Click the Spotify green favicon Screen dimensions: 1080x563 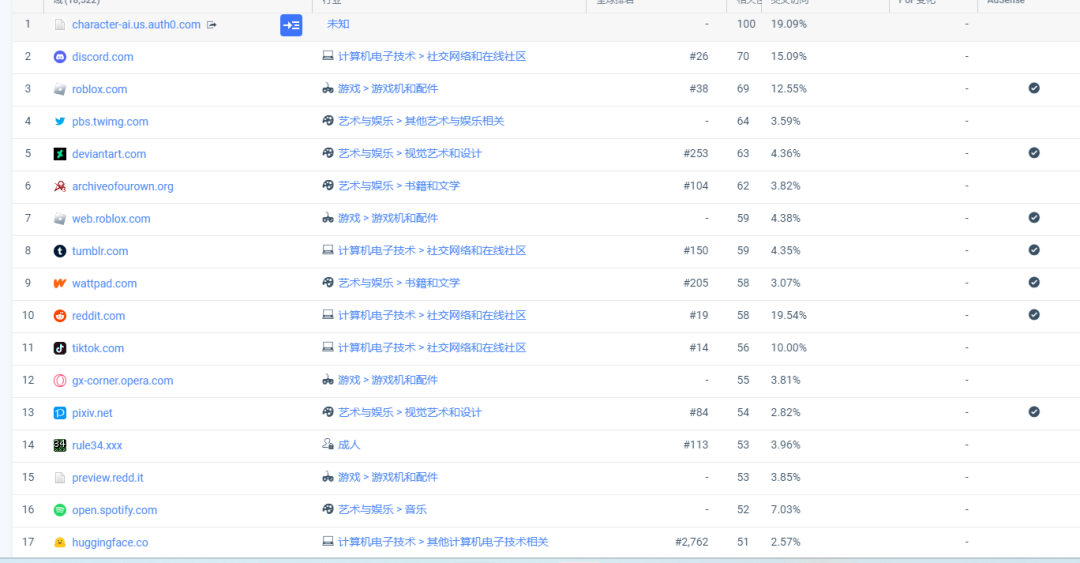click(60, 510)
